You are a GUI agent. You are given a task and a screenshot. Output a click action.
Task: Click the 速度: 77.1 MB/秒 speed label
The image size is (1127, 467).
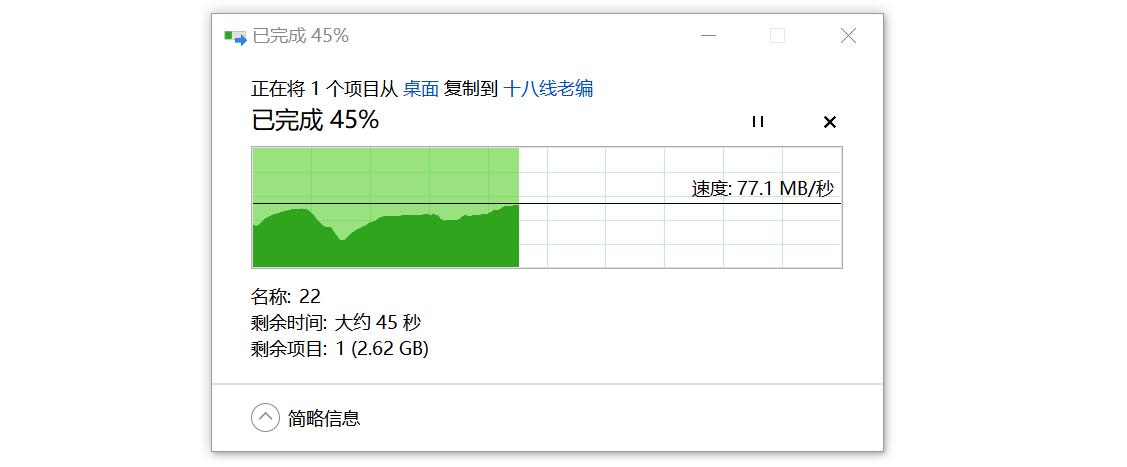[x=763, y=189]
